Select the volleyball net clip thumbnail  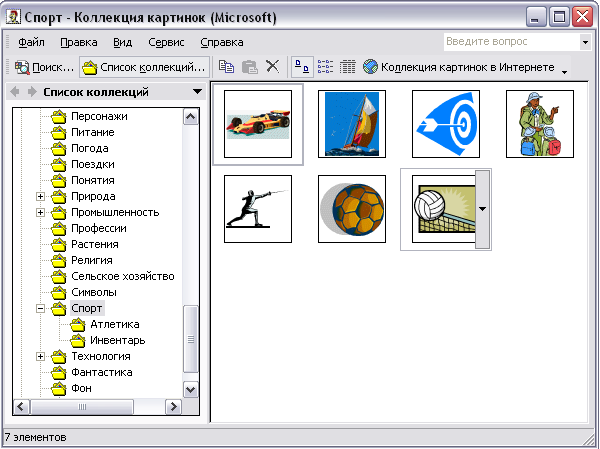[x=443, y=209]
